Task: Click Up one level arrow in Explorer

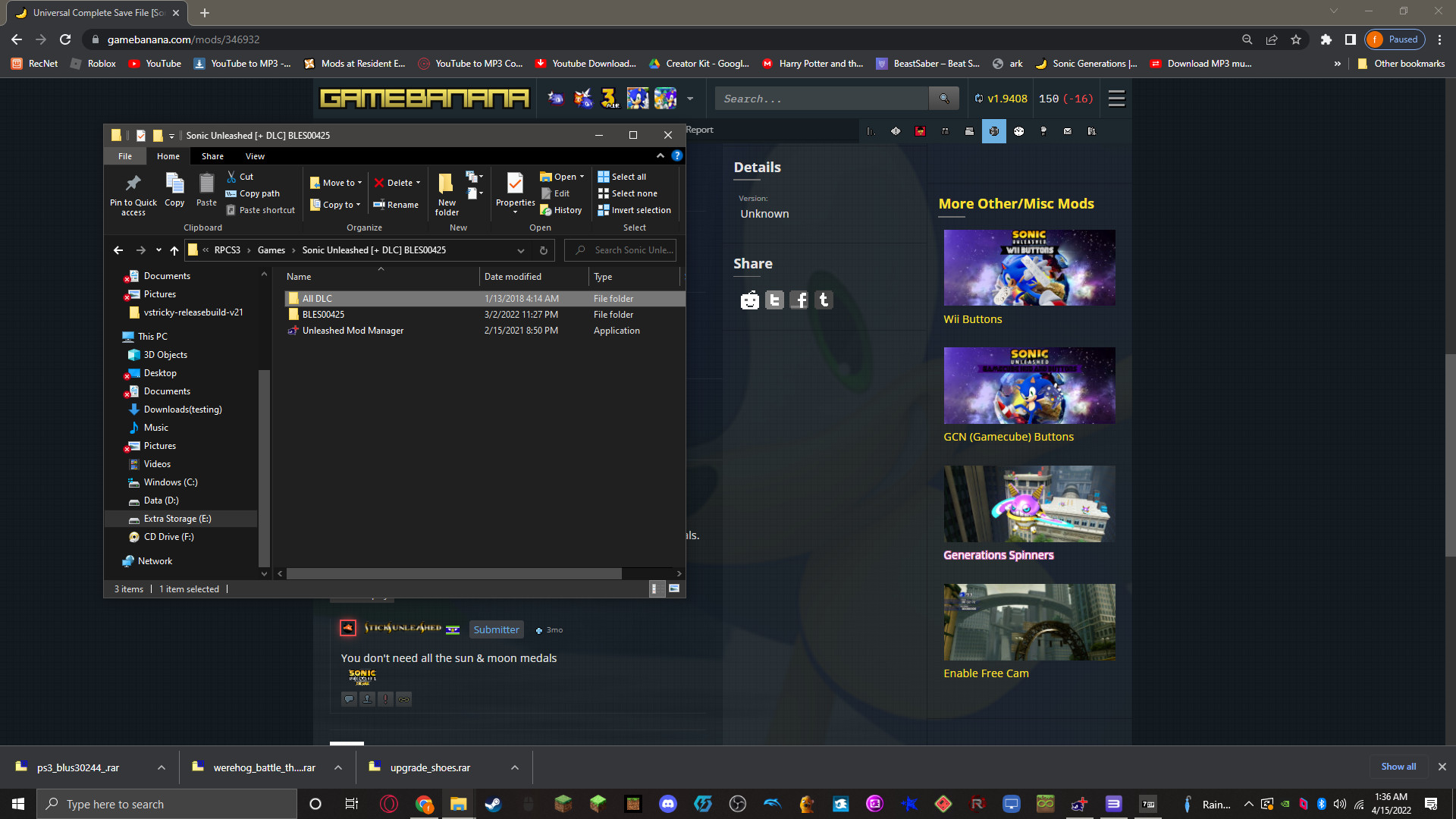Action: click(174, 250)
